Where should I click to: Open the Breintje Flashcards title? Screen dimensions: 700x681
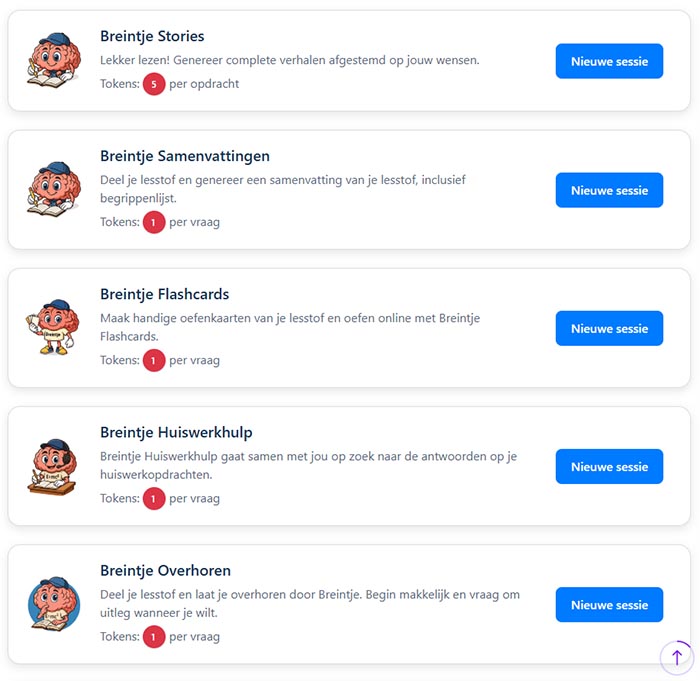(164, 294)
